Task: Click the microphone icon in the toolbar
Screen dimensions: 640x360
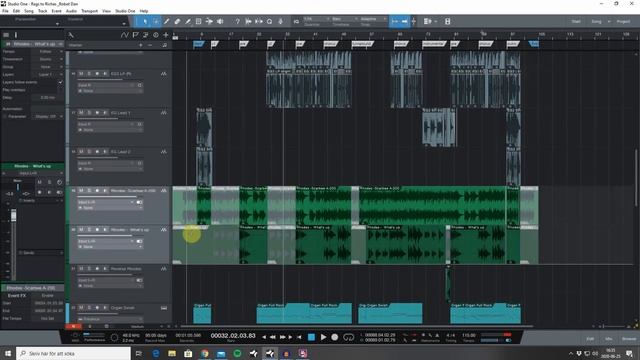Action: click(x=280, y=21)
